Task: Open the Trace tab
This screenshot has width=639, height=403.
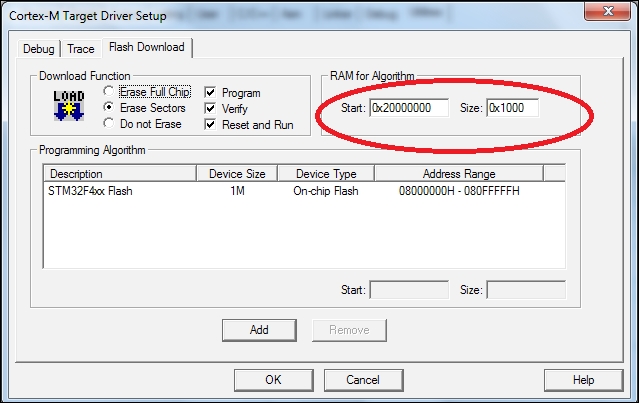Action: 81,49
